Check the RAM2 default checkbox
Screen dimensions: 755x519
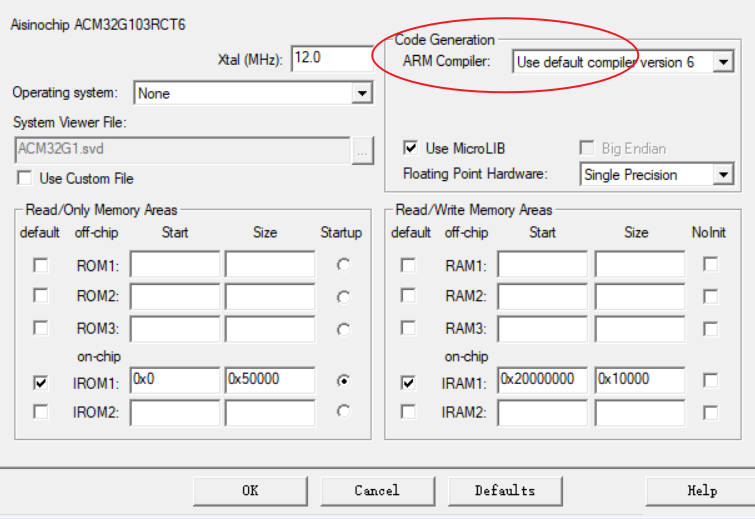[408, 295]
